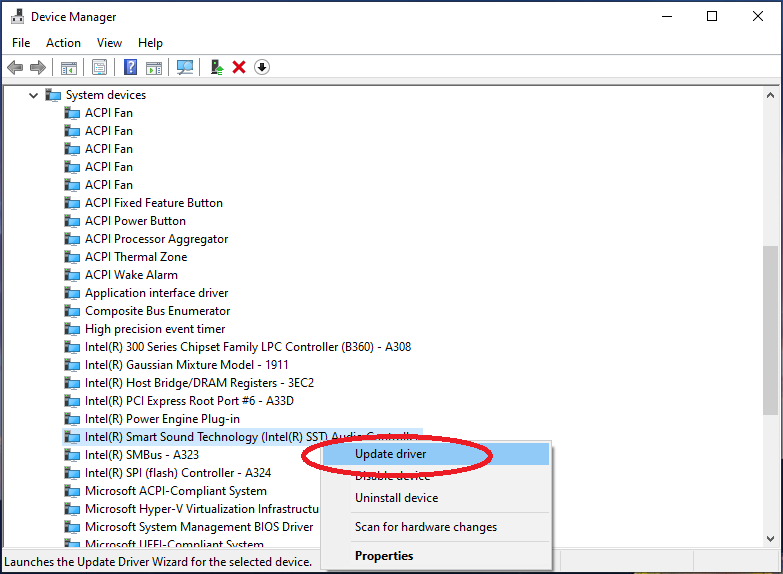Click the System devices category icon

pyautogui.click(x=53, y=95)
